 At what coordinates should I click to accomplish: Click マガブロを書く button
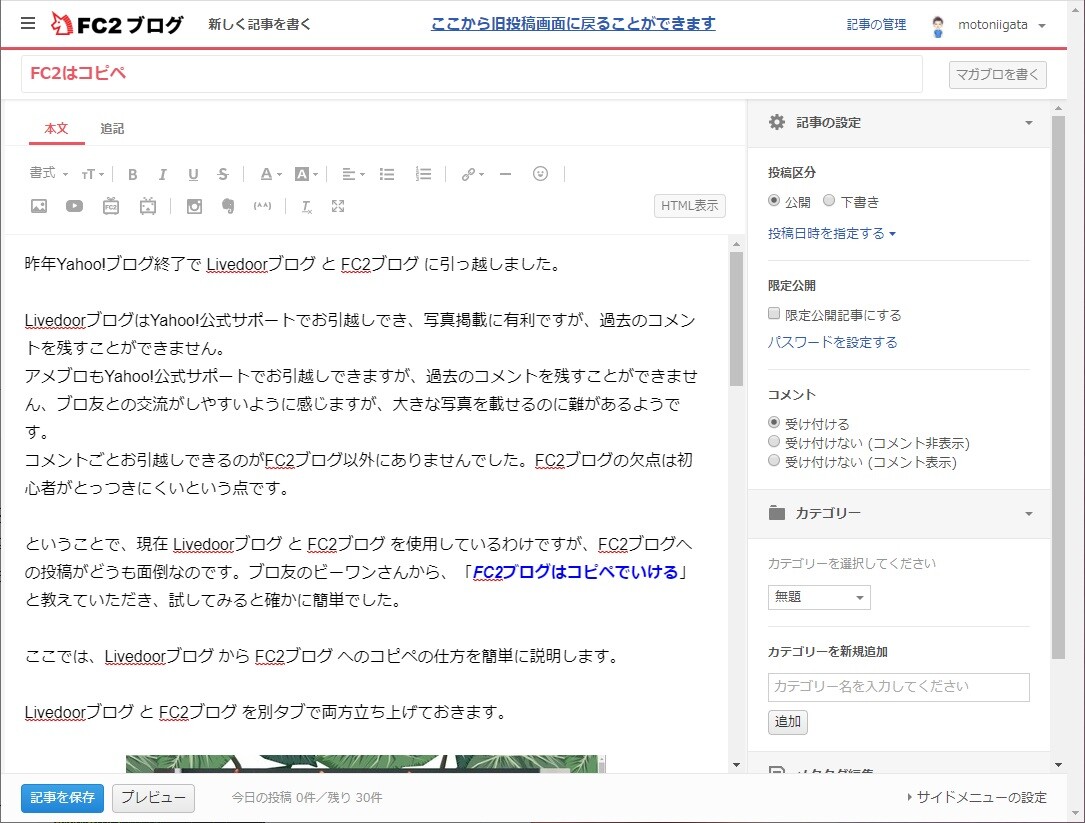[x=997, y=75]
